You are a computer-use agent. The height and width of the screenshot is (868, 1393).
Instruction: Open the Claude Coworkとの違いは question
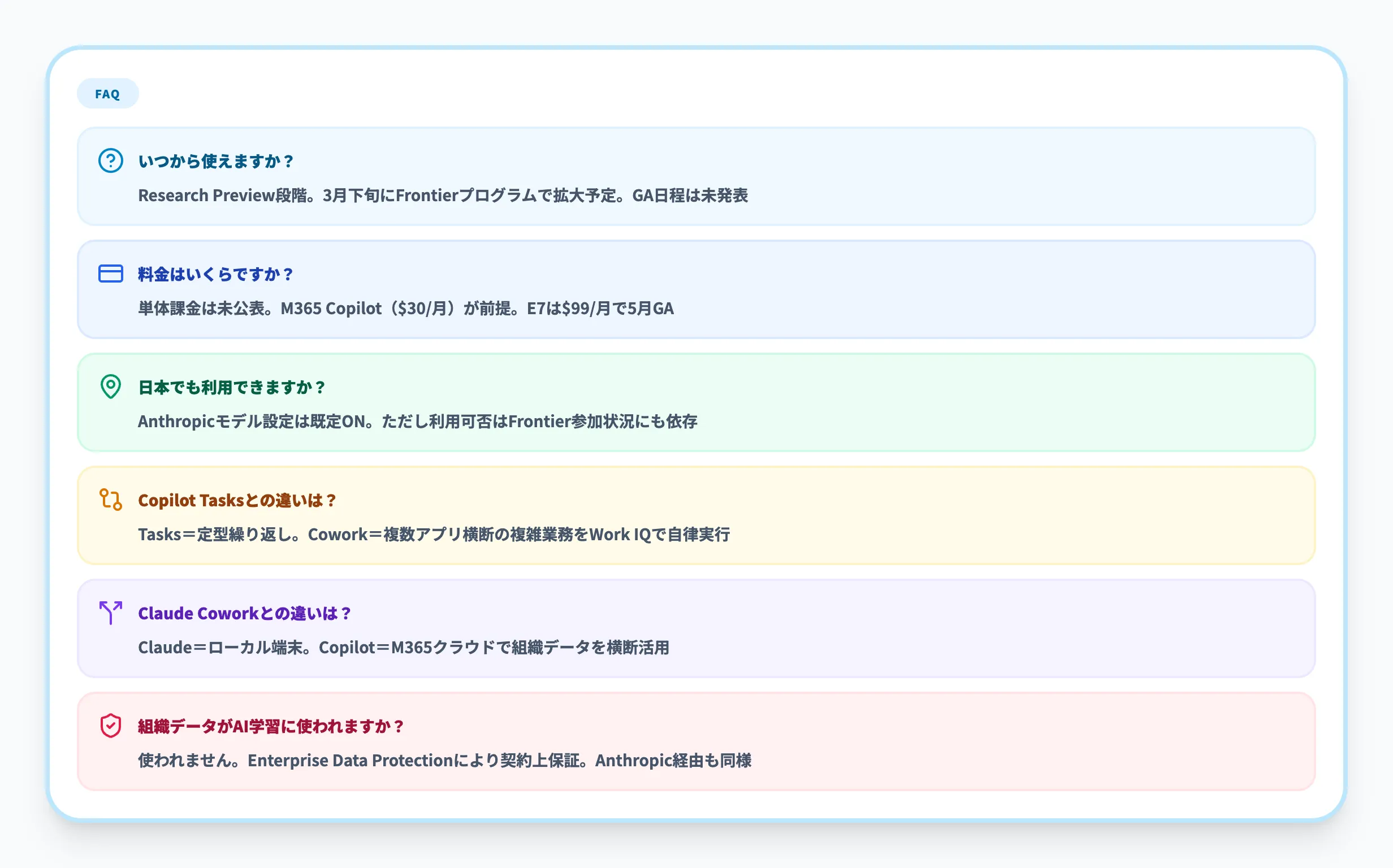[244, 613]
